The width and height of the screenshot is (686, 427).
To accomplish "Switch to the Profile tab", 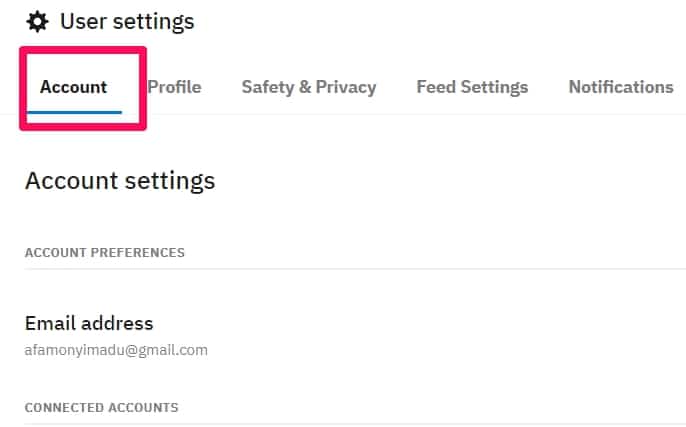I will (x=174, y=87).
